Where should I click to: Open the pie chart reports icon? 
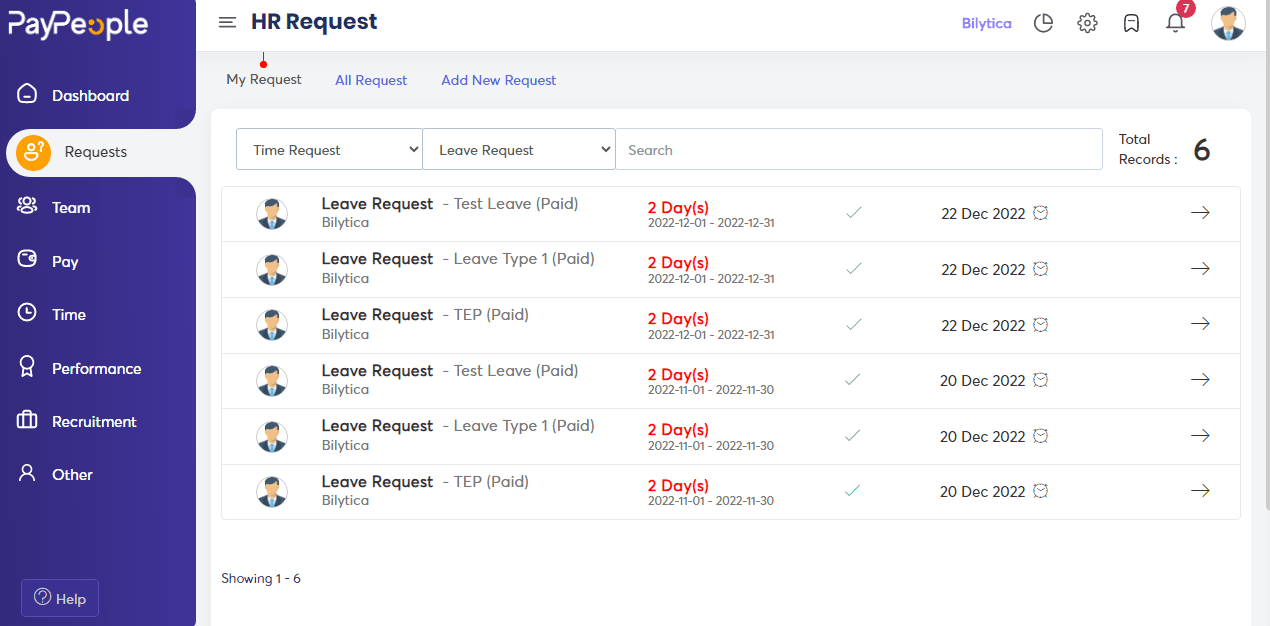click(1043, 23)
